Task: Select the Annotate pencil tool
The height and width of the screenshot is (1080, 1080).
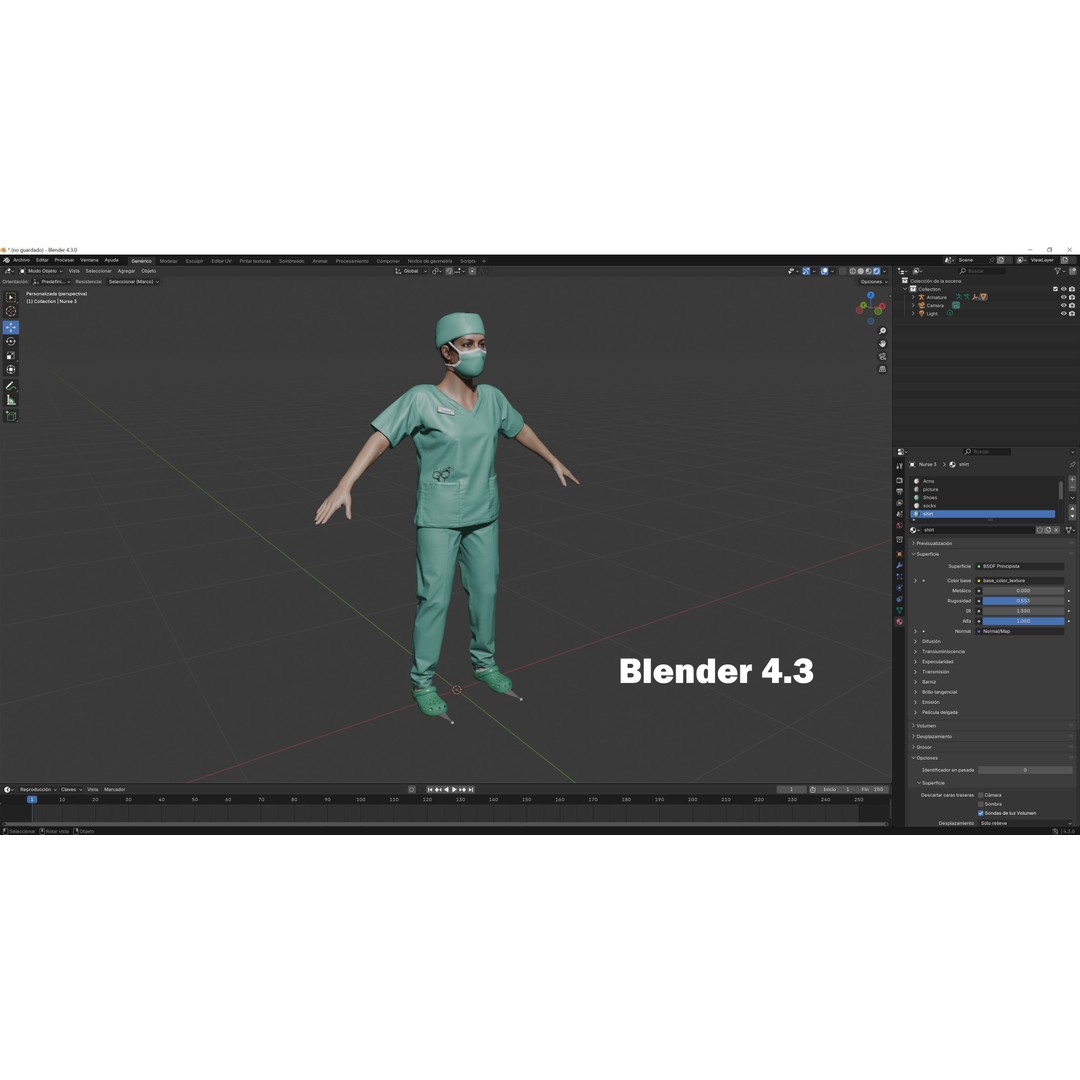Action: tap(10, 386)
